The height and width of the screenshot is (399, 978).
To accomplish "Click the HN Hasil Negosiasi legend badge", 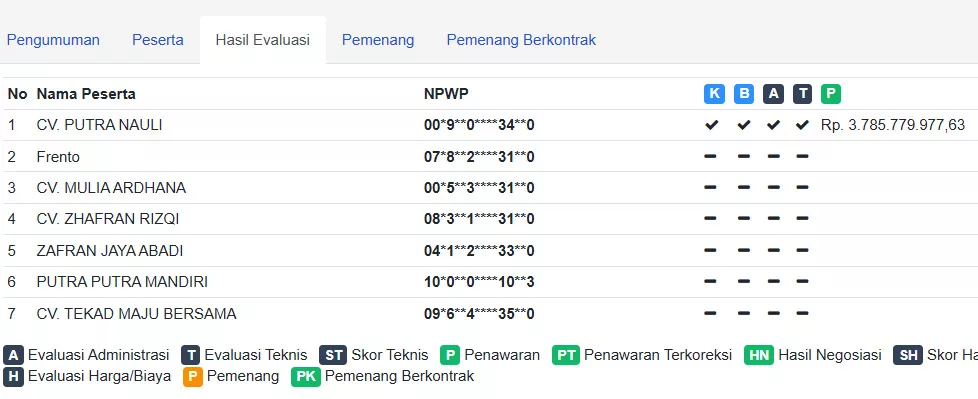I will (759, 355).
